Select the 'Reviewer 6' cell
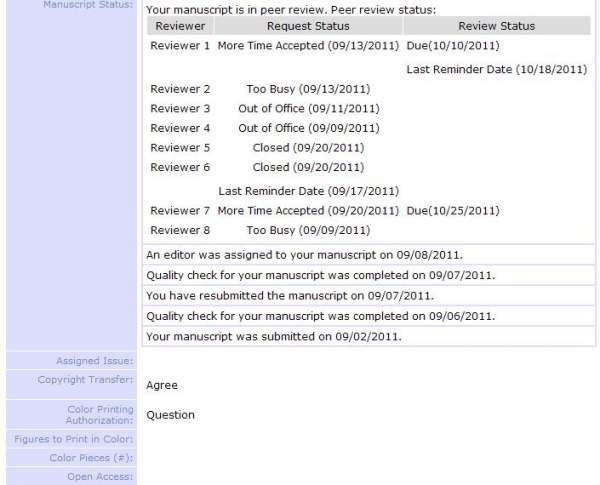Viewport: 600px width, 485px height. coord(180,167)
